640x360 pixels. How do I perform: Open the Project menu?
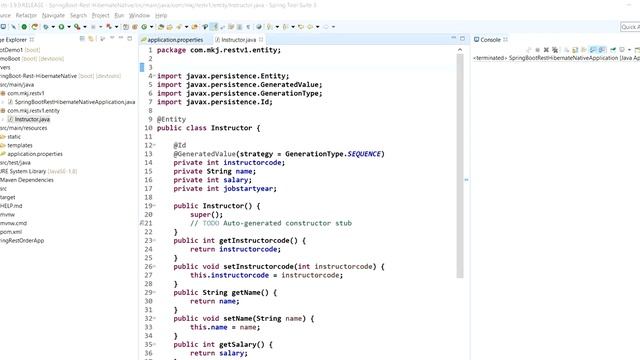pyautogui.click(x=100, y=16)
